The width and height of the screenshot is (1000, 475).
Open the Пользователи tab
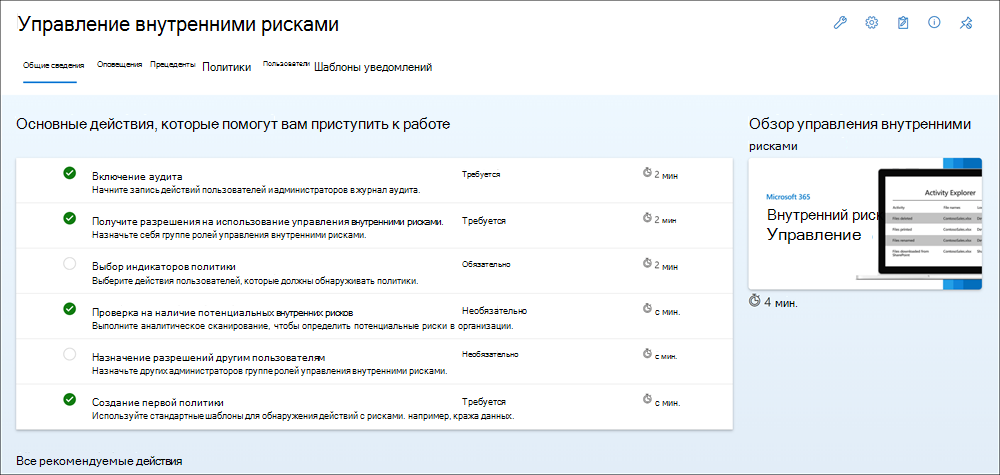[x=286, y=64]
